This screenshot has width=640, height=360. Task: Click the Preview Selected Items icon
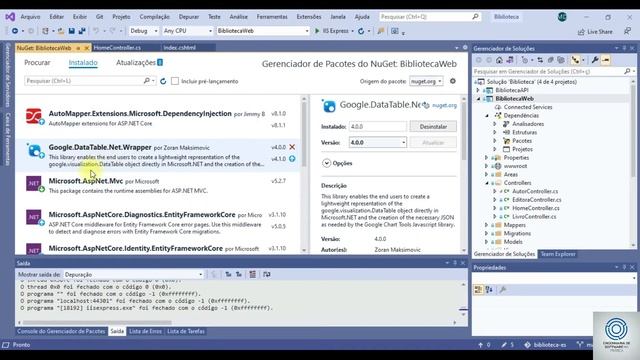tap(606, 60)
